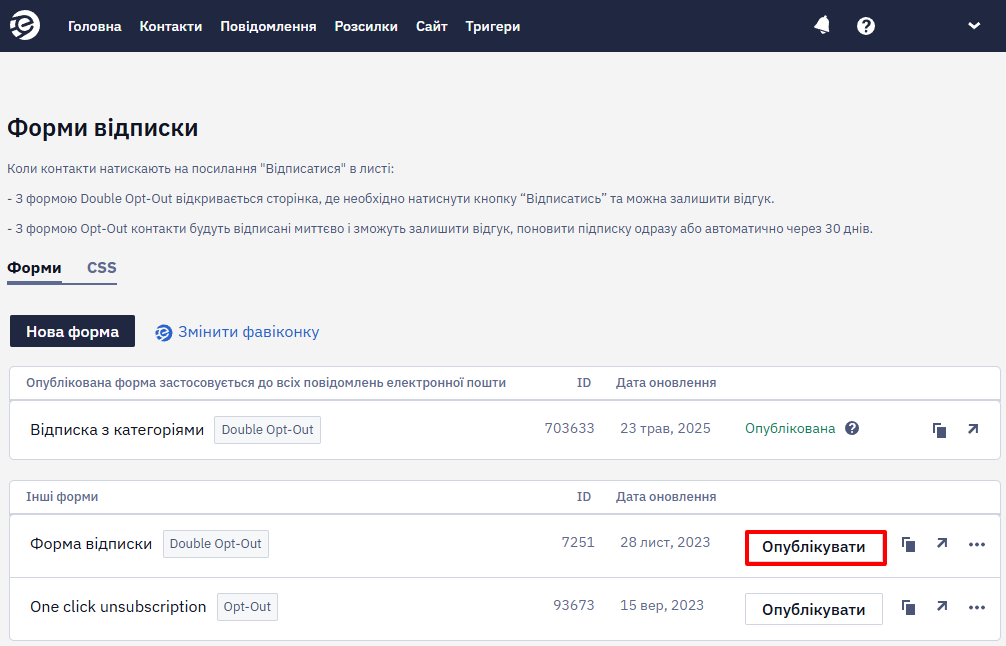
Task: Click the Опублікована status text
Action: [790, 429]
